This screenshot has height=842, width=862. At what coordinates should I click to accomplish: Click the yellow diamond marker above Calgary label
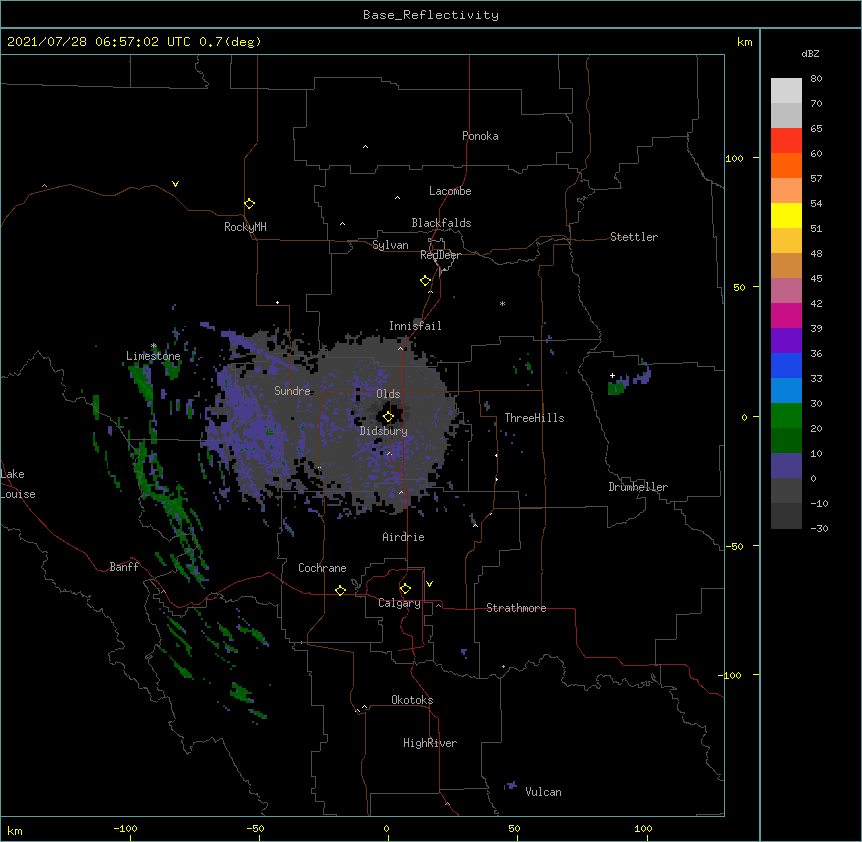[x=405, y=589]
